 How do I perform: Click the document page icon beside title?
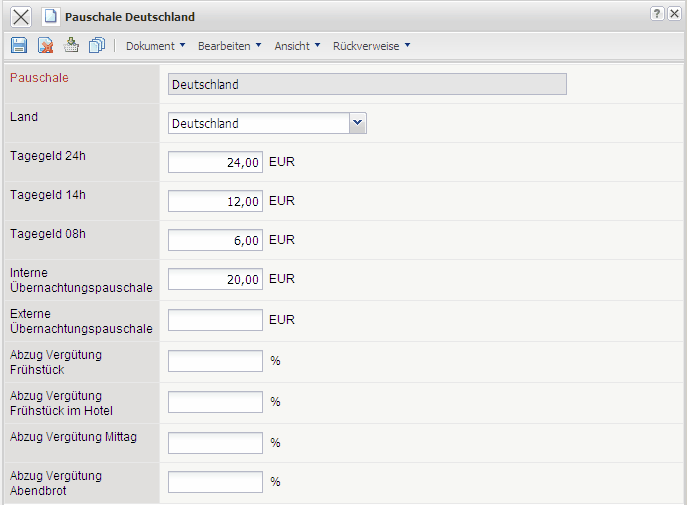point(50,16)
